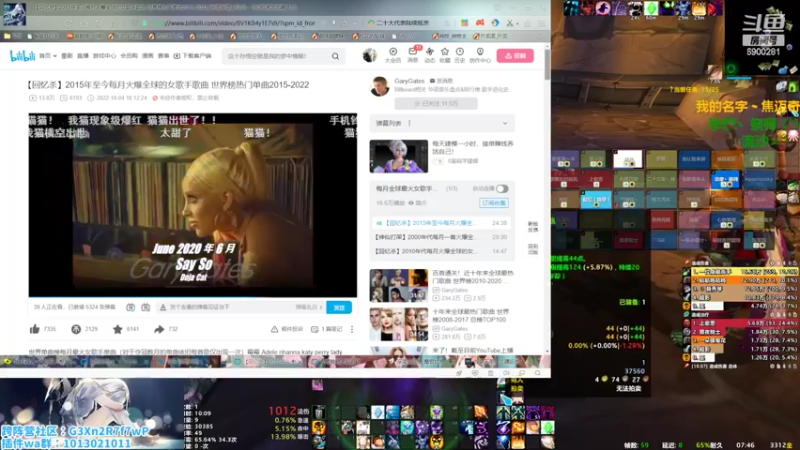
Task: Click 订阅合集 subscribe collection button
Action: coord(493,203)
